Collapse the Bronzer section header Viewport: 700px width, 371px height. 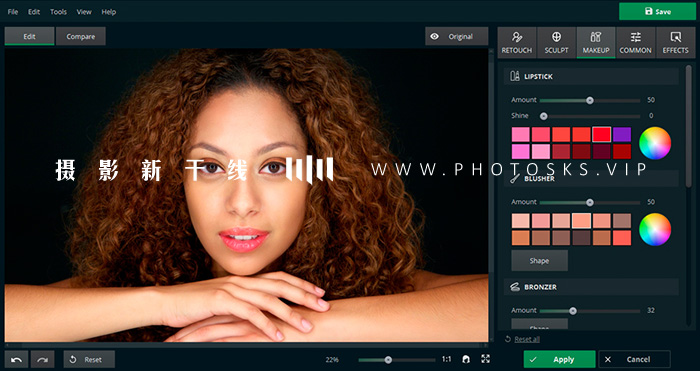(592, 287)
